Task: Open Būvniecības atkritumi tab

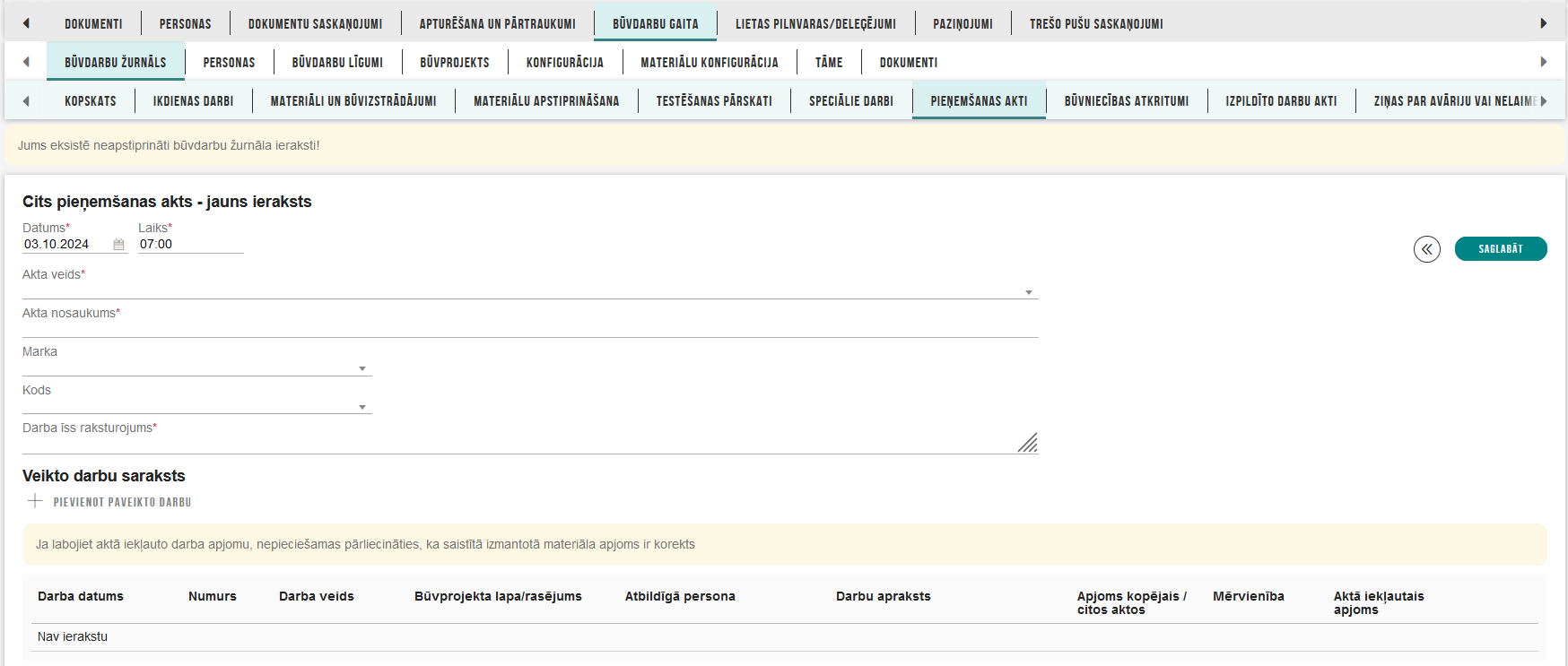Action: (1127, 100)
